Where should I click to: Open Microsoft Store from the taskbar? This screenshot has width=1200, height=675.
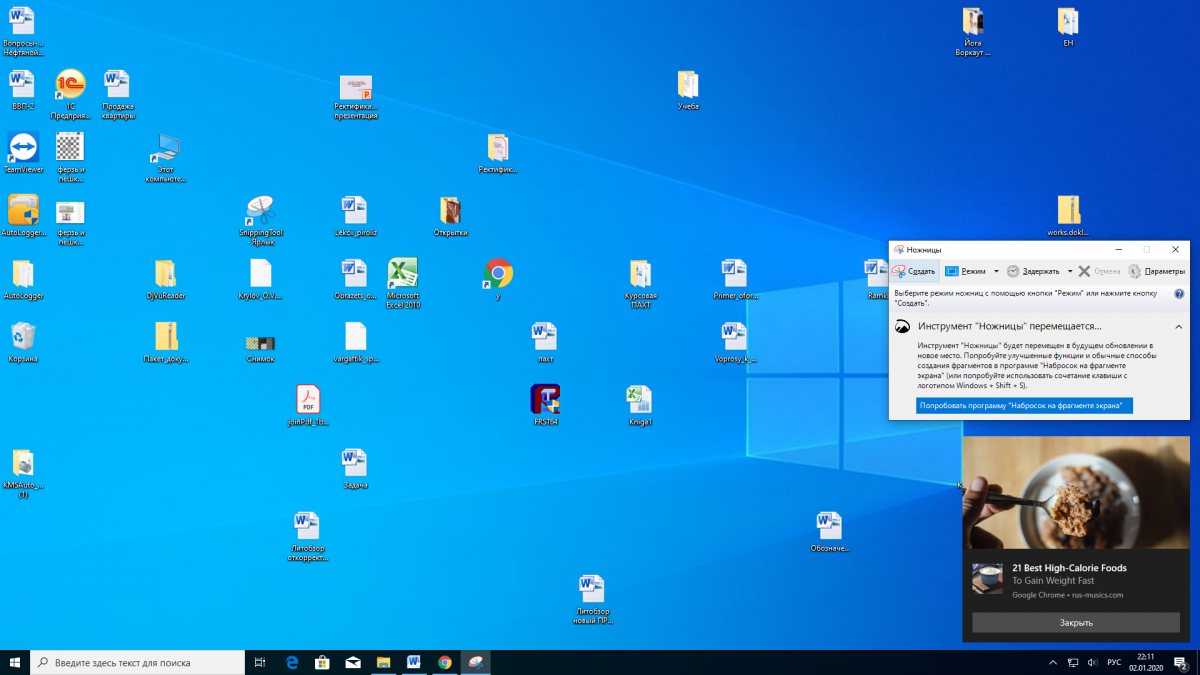point(322,662)
